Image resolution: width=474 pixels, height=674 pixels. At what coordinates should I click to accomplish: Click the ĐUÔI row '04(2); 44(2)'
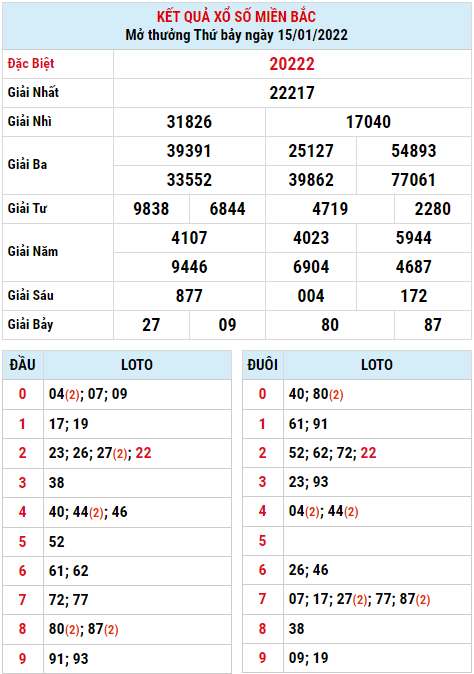377,512
